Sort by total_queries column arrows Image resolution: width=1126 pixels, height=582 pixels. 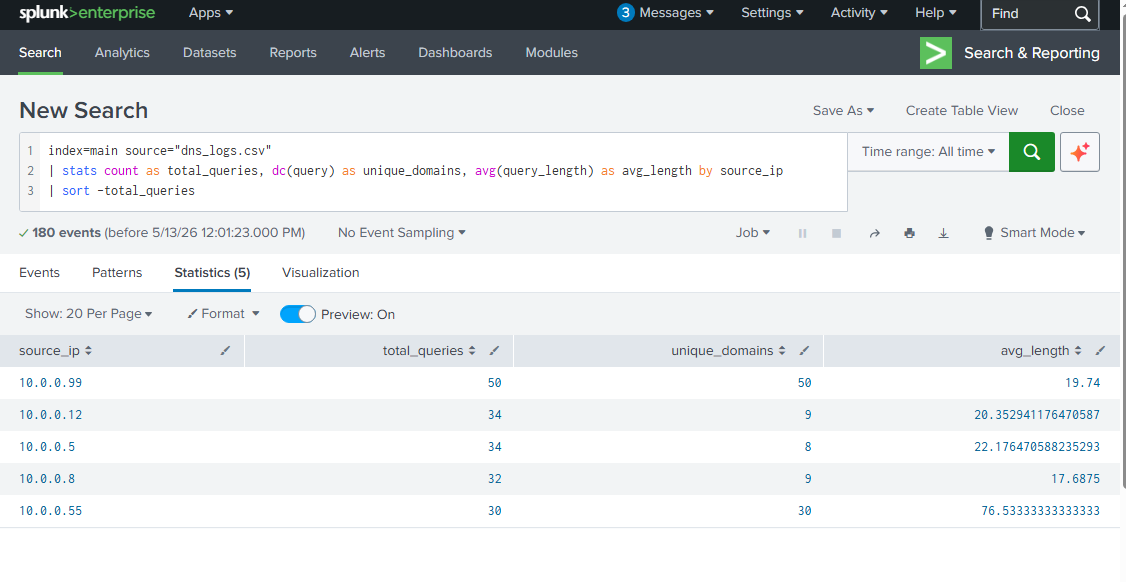pyautogui.click(x=472, y=351)
